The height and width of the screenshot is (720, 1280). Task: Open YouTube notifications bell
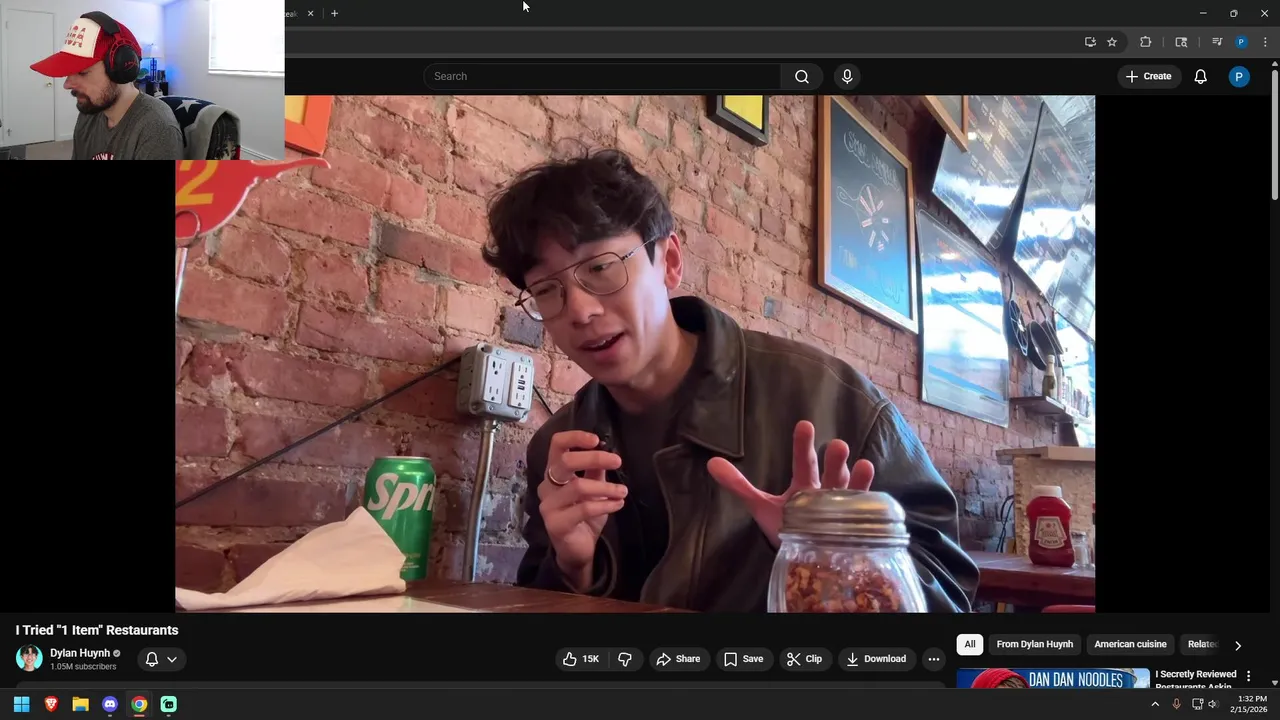click(1200, 76)
